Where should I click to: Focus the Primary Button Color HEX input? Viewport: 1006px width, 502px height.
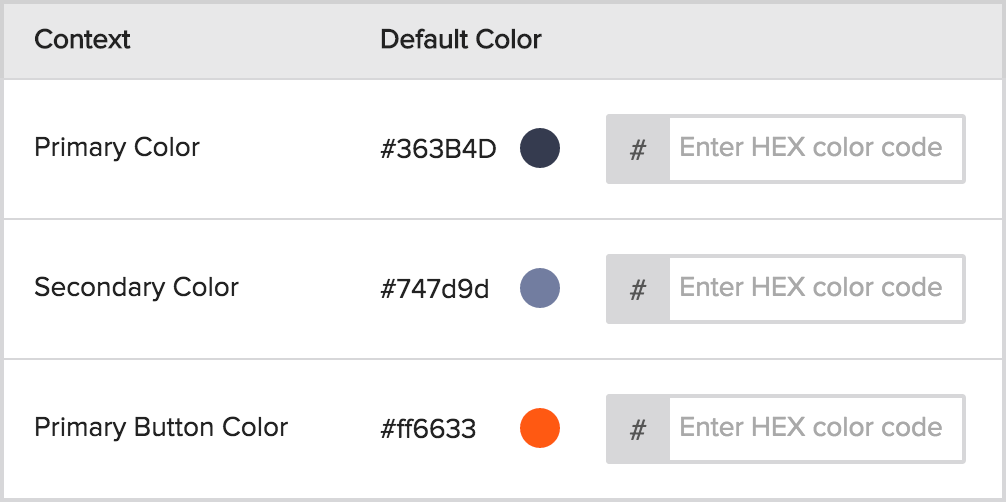point(815,429)
